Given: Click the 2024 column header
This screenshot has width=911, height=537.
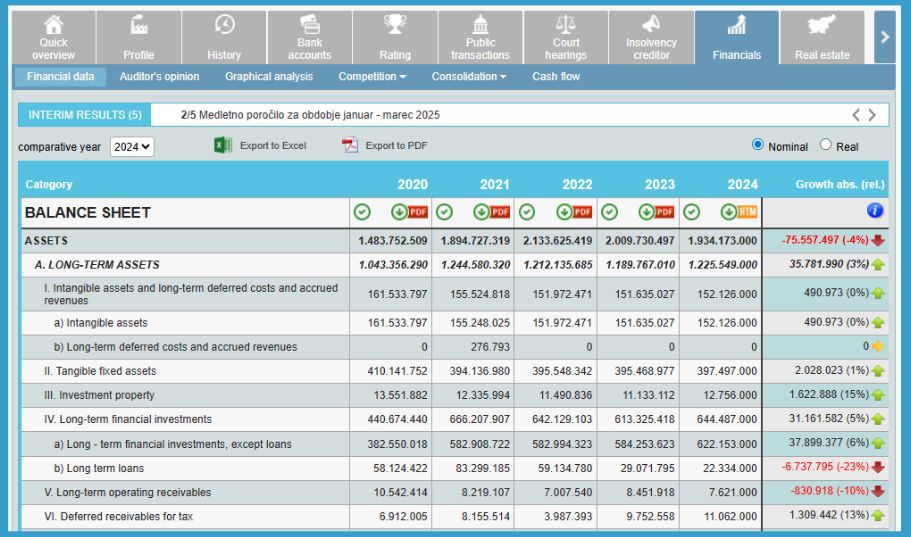Looking at the screenshot, I should click(743, 184).
